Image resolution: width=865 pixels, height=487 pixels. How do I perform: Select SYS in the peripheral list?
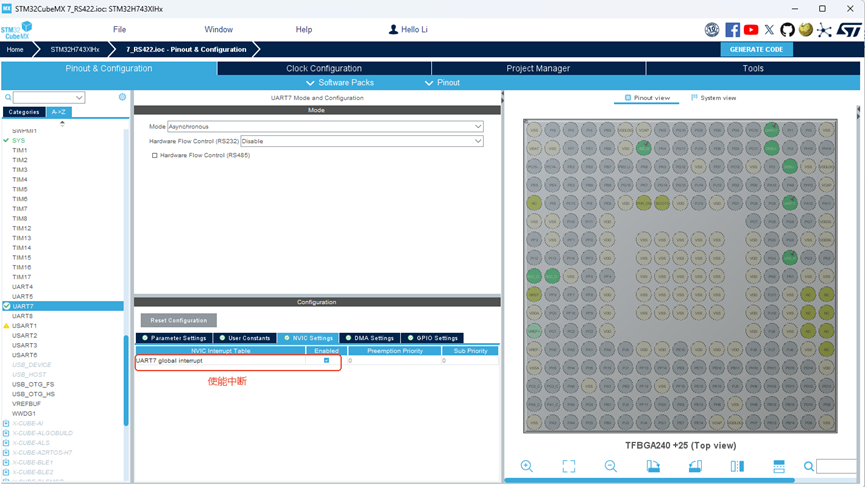[x=18, y=141]
